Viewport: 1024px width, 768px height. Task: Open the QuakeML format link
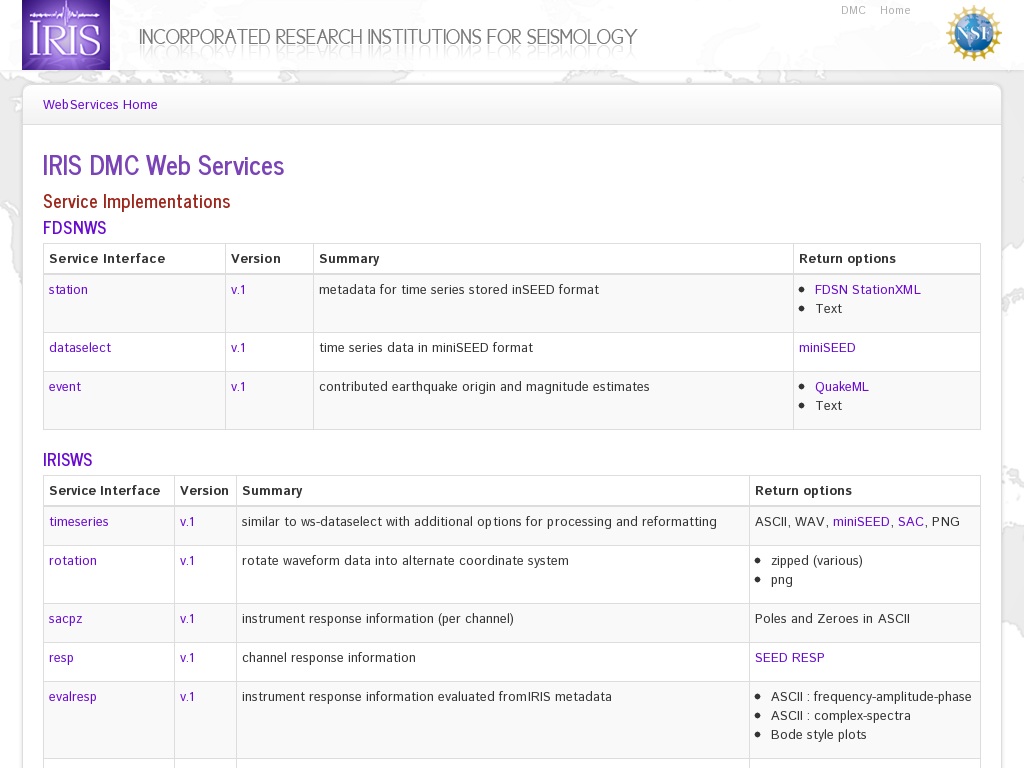pos(841,387)
